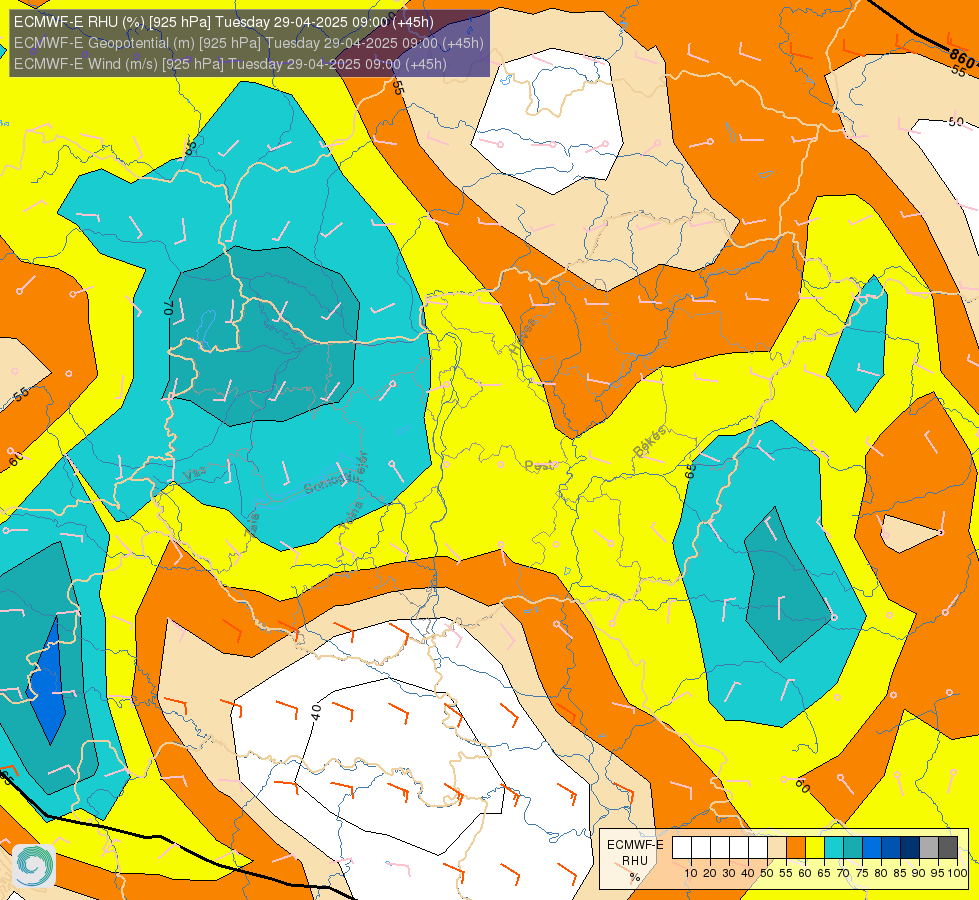Image resolution: width=979 pixels, height=900 pixels.
Task: Click the legend tick label 30
Action: (729, 873)
